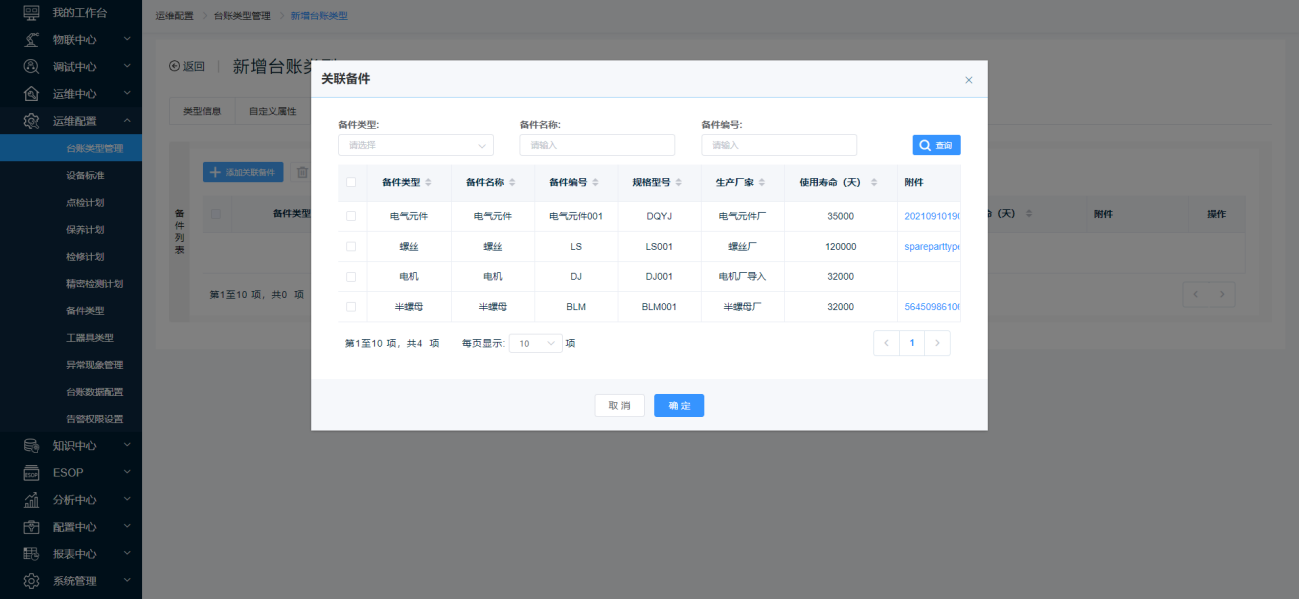Click the 运维中心 house icon
Screen dimensions: 1299x599
coord(31,93)
